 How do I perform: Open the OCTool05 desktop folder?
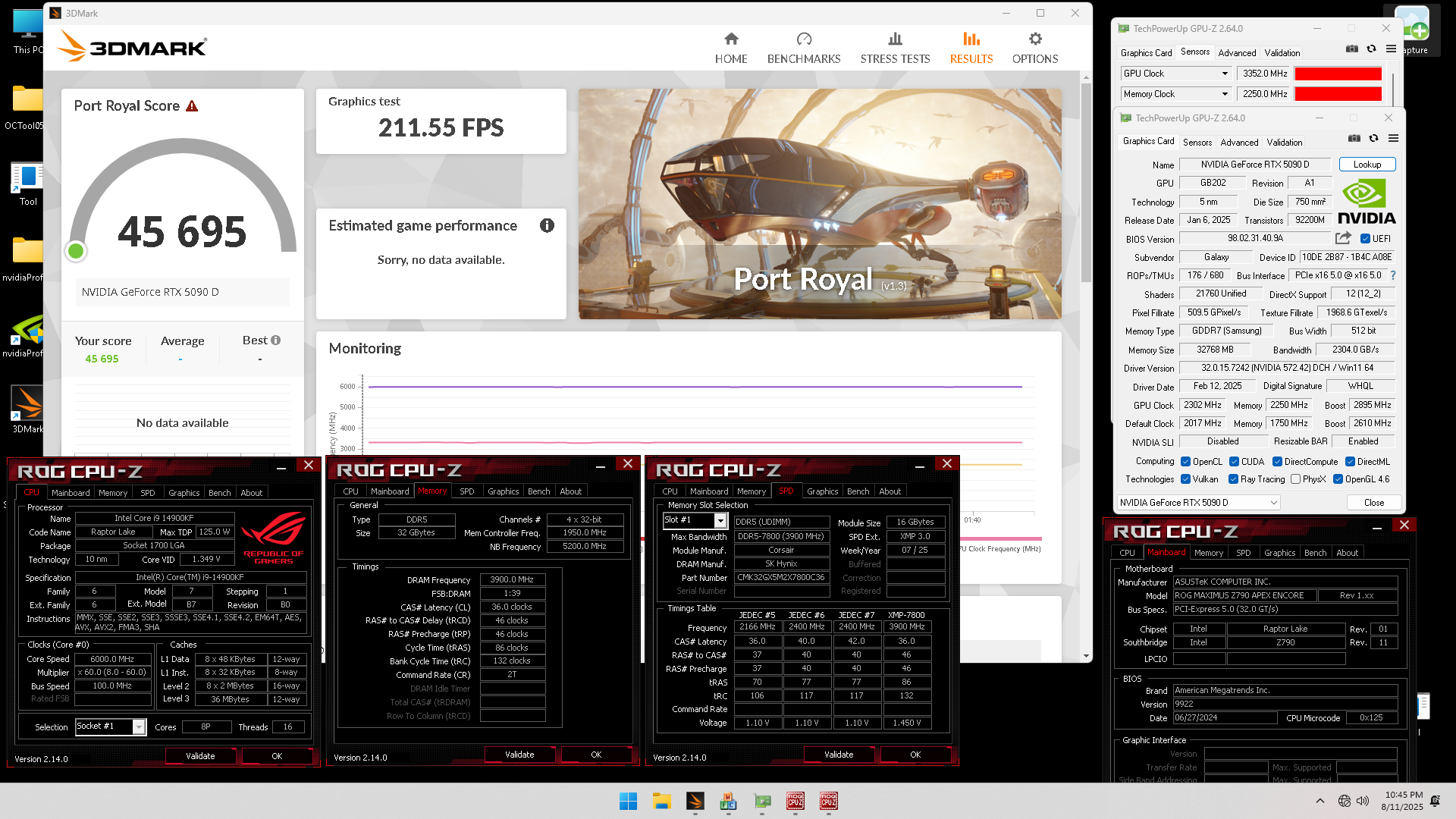(x=26, y=107)
